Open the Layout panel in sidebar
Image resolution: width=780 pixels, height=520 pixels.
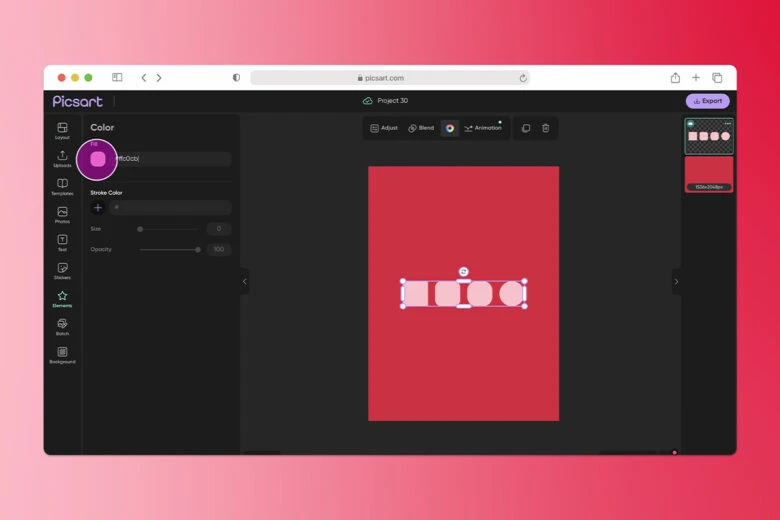[x=62, y=130]
